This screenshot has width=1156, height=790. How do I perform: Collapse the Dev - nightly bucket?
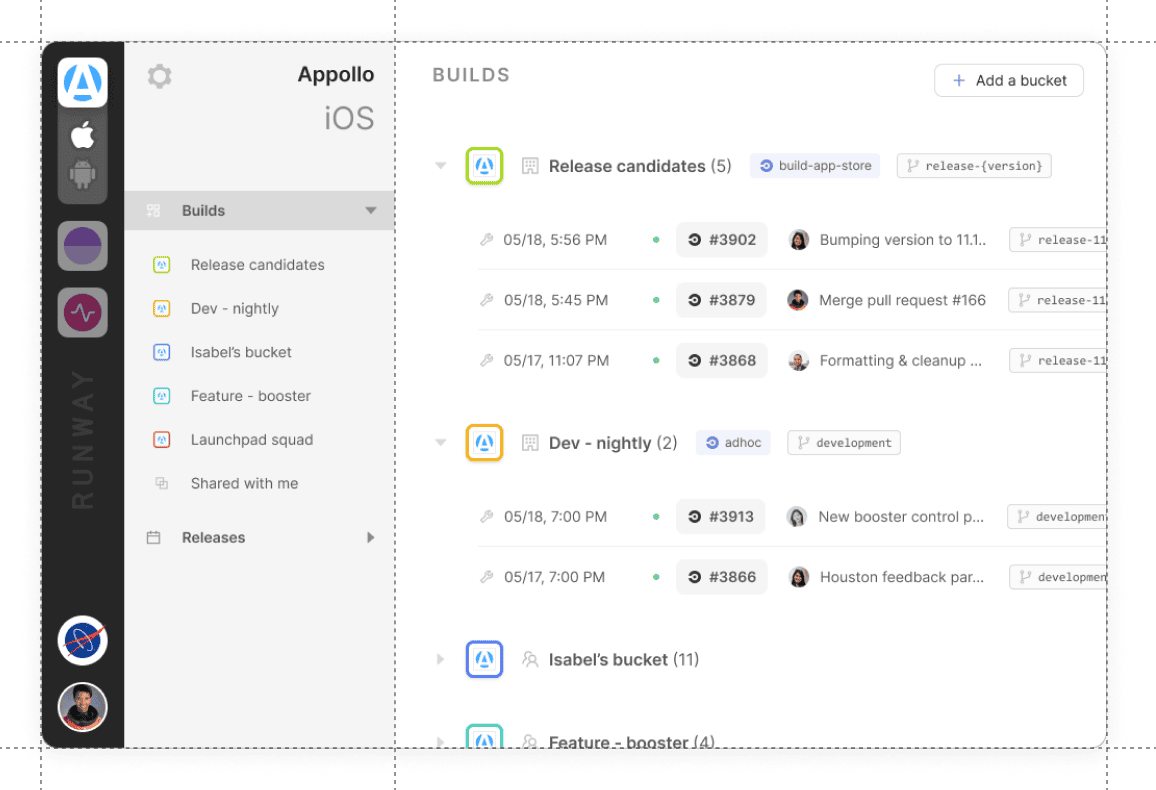(440, 443)
